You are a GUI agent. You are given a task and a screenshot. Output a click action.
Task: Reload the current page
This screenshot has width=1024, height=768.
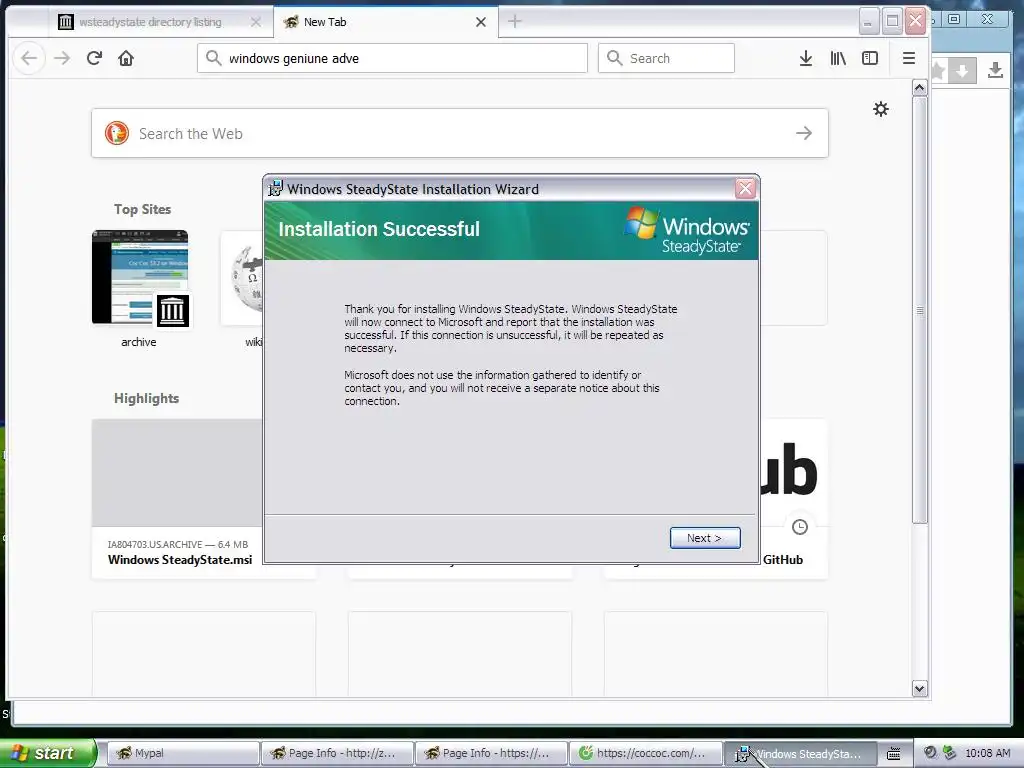pos(94,58)
